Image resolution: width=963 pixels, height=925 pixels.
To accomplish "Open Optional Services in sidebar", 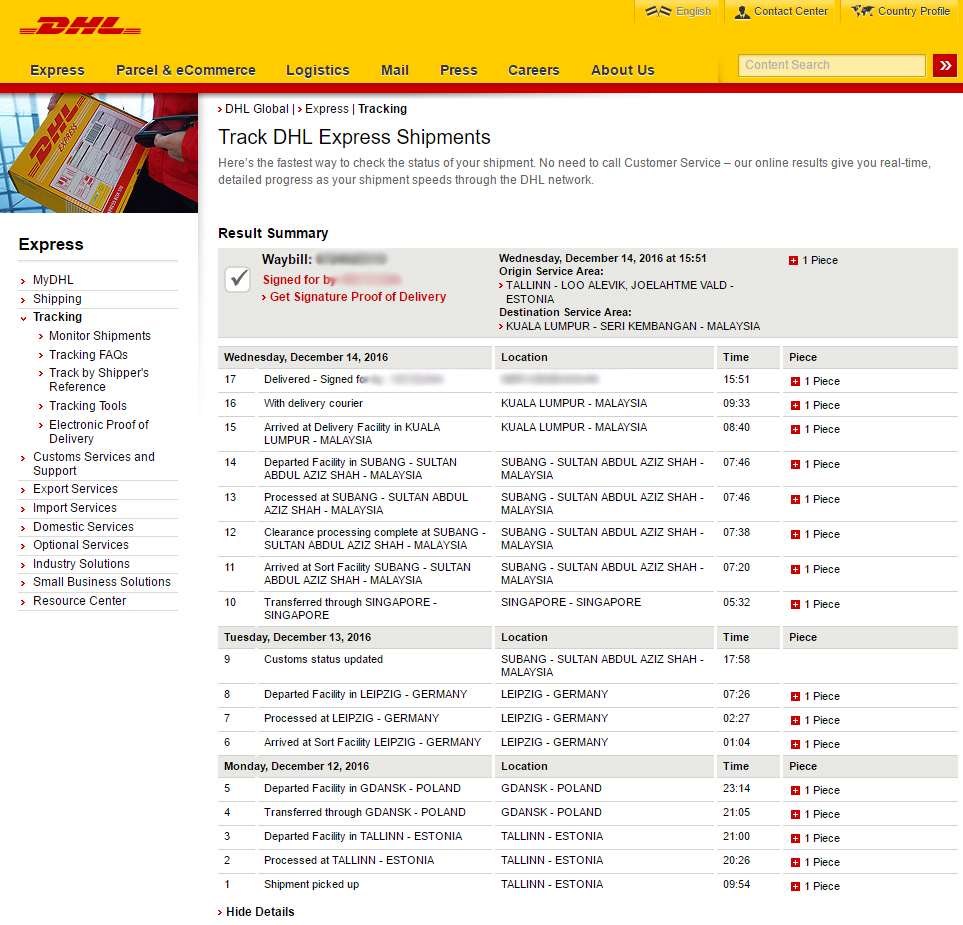I will click(x=81, y=545).
